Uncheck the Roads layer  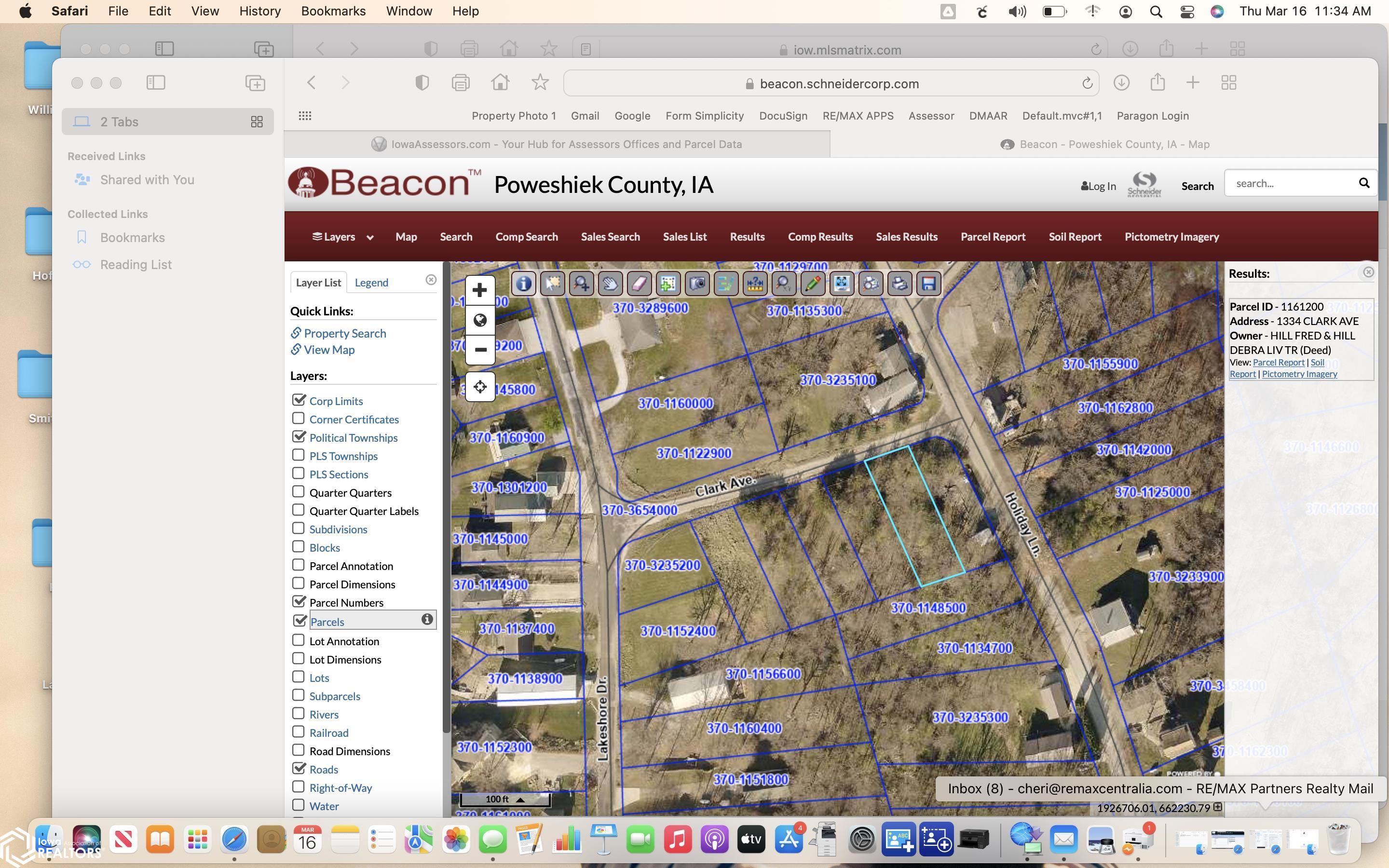pos(299,769)
